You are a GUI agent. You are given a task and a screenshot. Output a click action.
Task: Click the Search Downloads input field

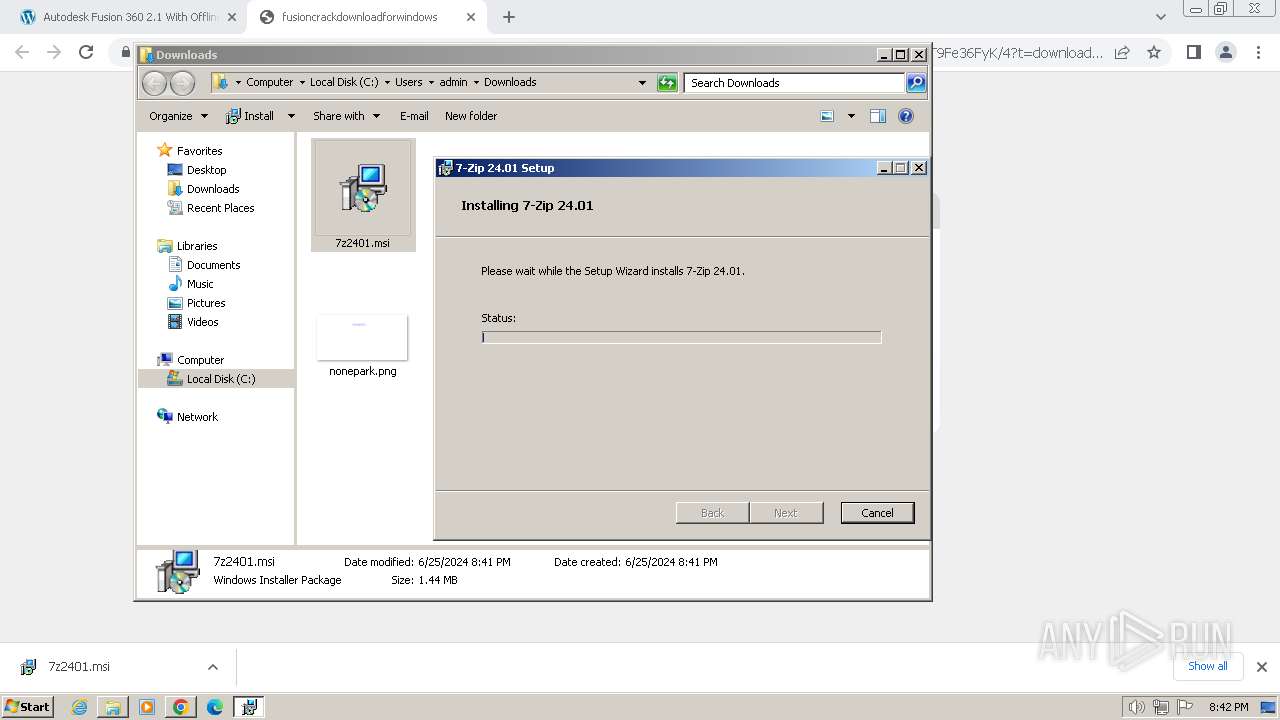pyautogui.click(x=795, y=83)
